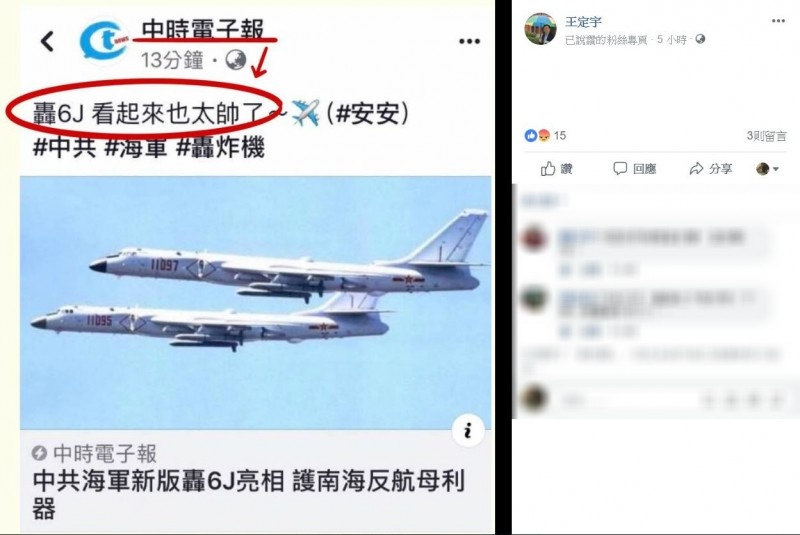This screenshot has width=800, height=535.
Task: Open the options ellipsis on 王定宇's post
Action: click(778, 21)
